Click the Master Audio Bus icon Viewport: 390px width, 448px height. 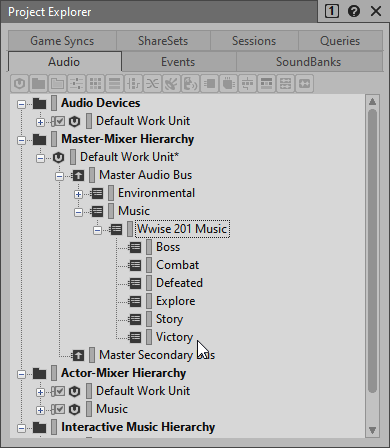[78, 175]
